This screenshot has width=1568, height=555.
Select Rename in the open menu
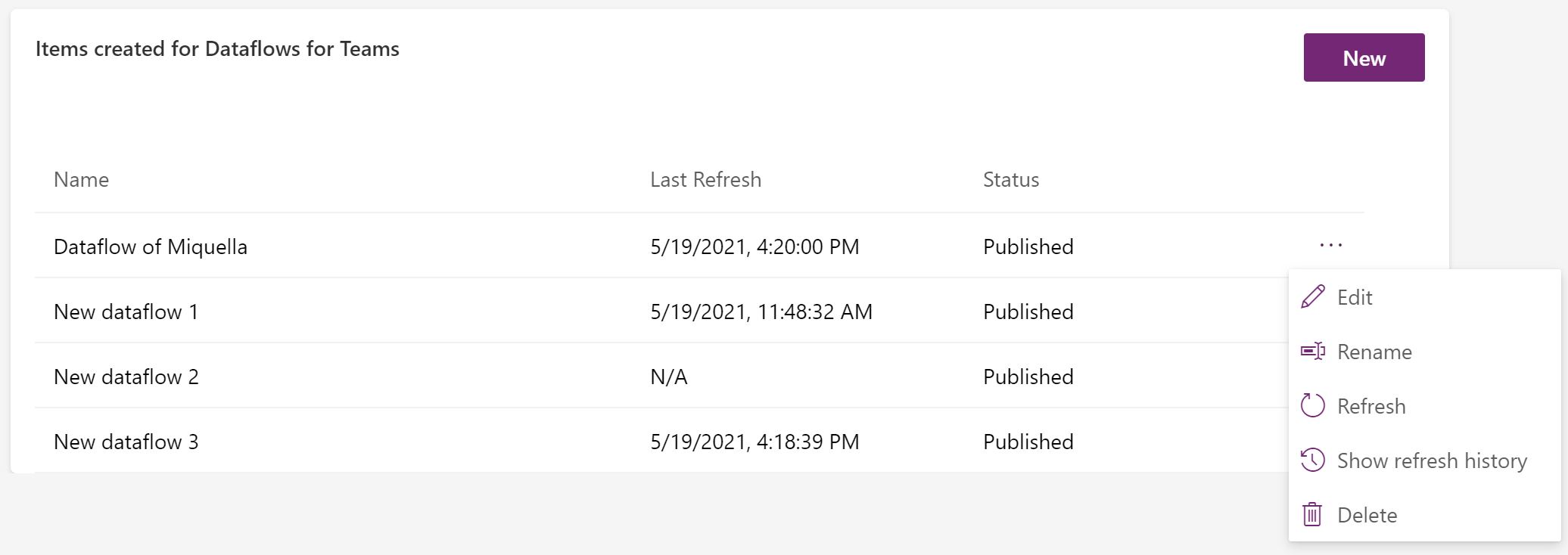[1374, 351]
